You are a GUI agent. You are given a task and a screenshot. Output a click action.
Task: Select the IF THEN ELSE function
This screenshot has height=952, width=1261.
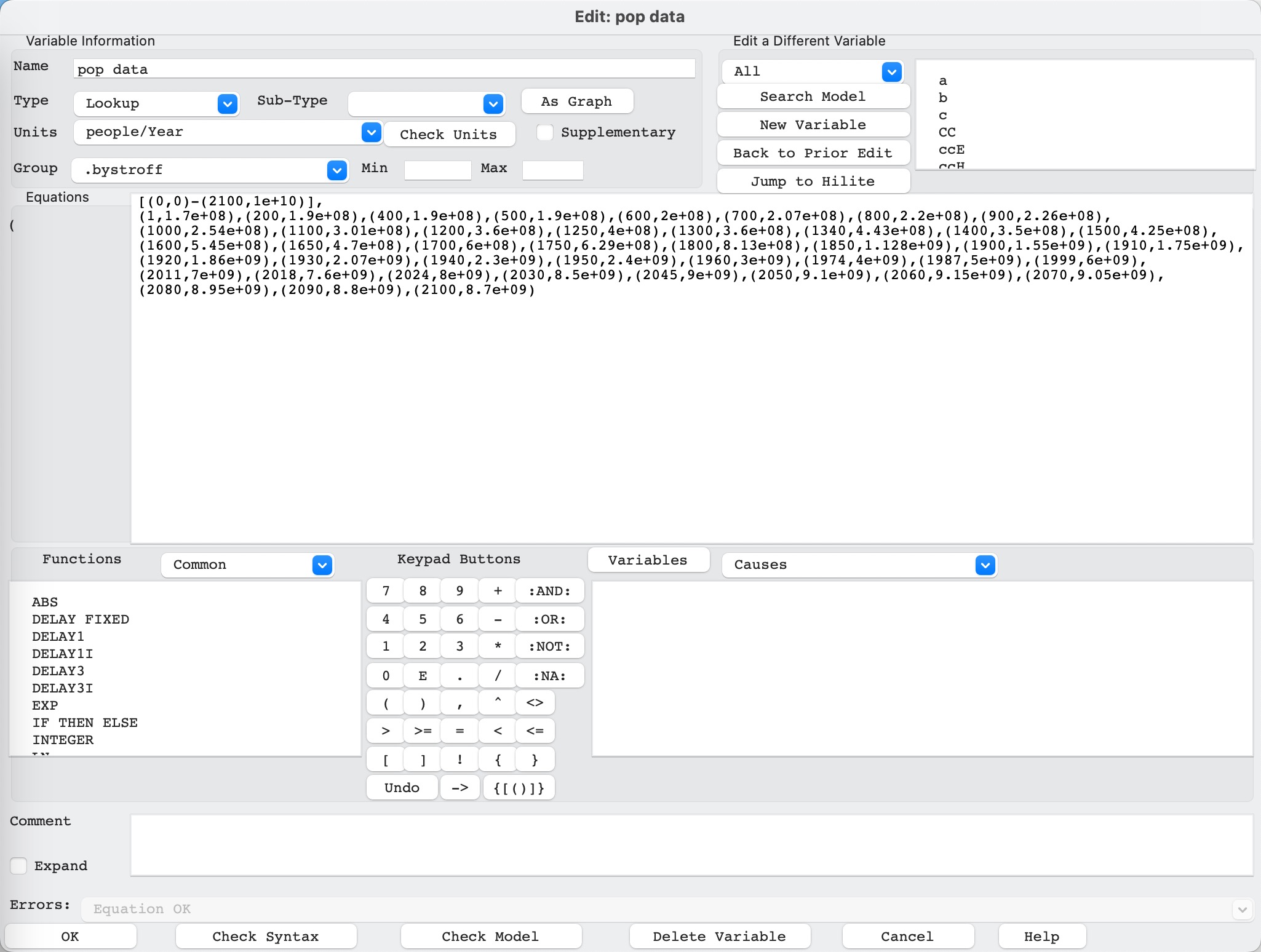click(x=85, y=723)
